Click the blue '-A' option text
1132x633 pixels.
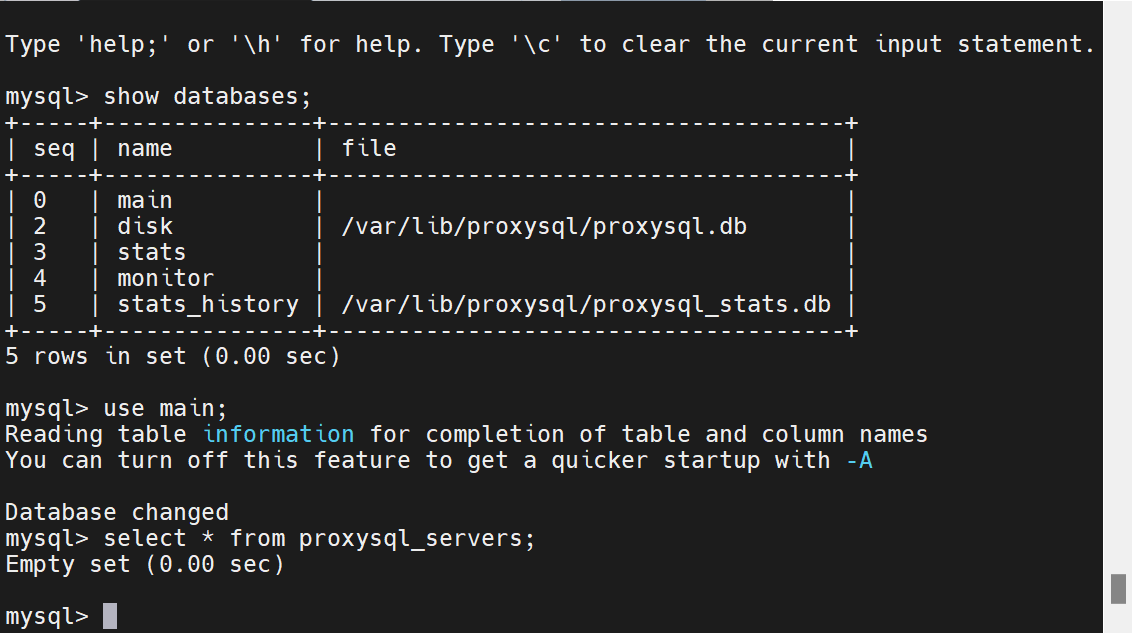pos(859,460)
